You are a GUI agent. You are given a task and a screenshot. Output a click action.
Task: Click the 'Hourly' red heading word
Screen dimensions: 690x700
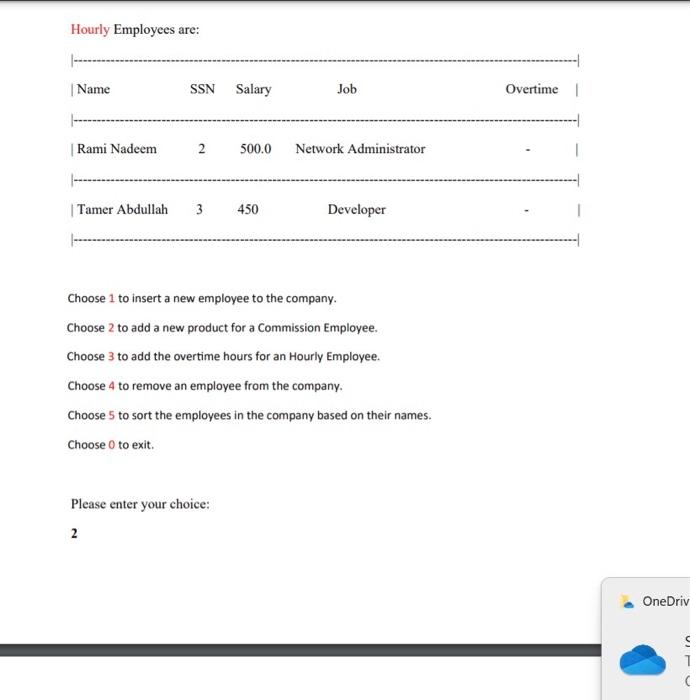point(90,29)
